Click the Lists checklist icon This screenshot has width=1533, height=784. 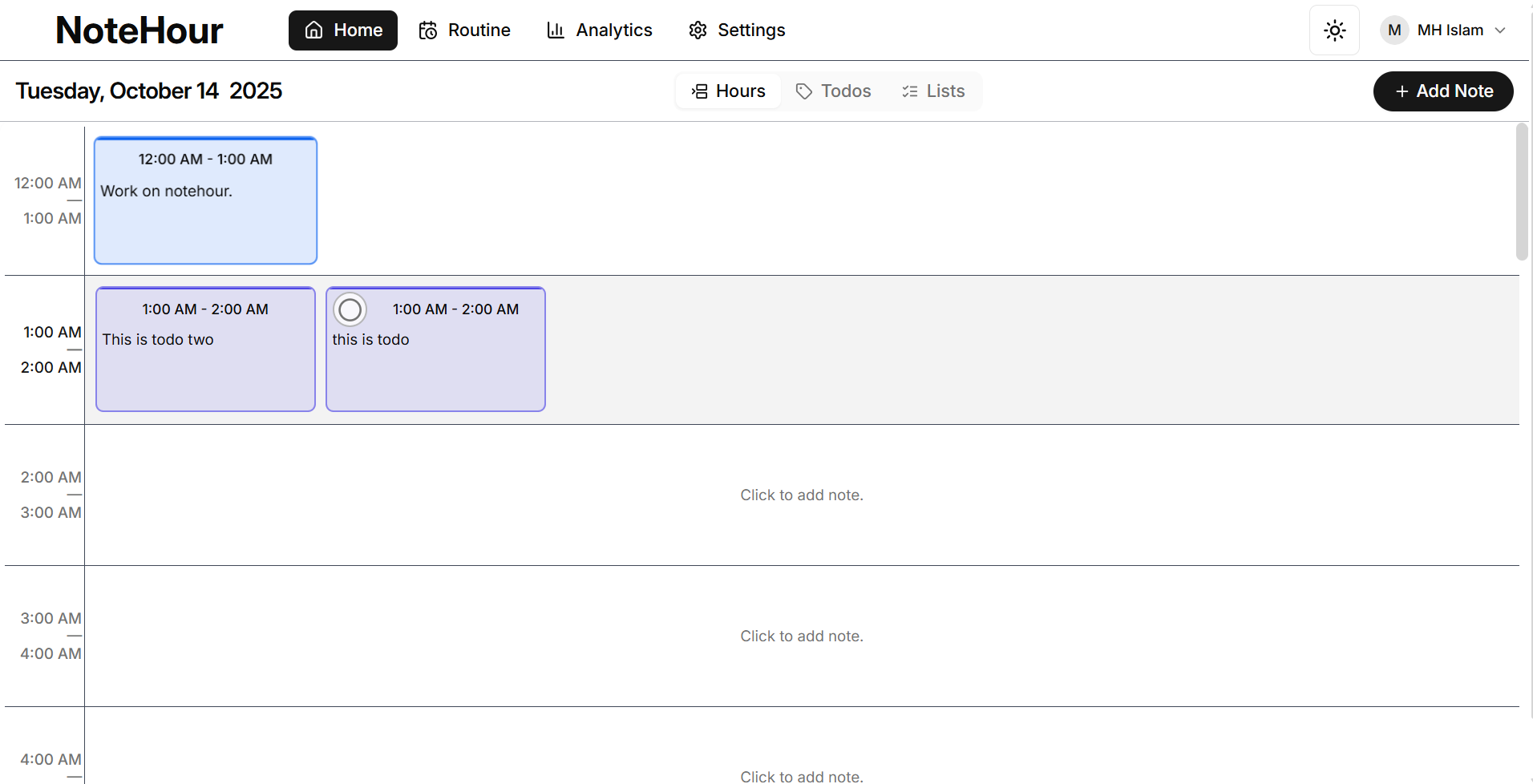(x=910, y=91)
